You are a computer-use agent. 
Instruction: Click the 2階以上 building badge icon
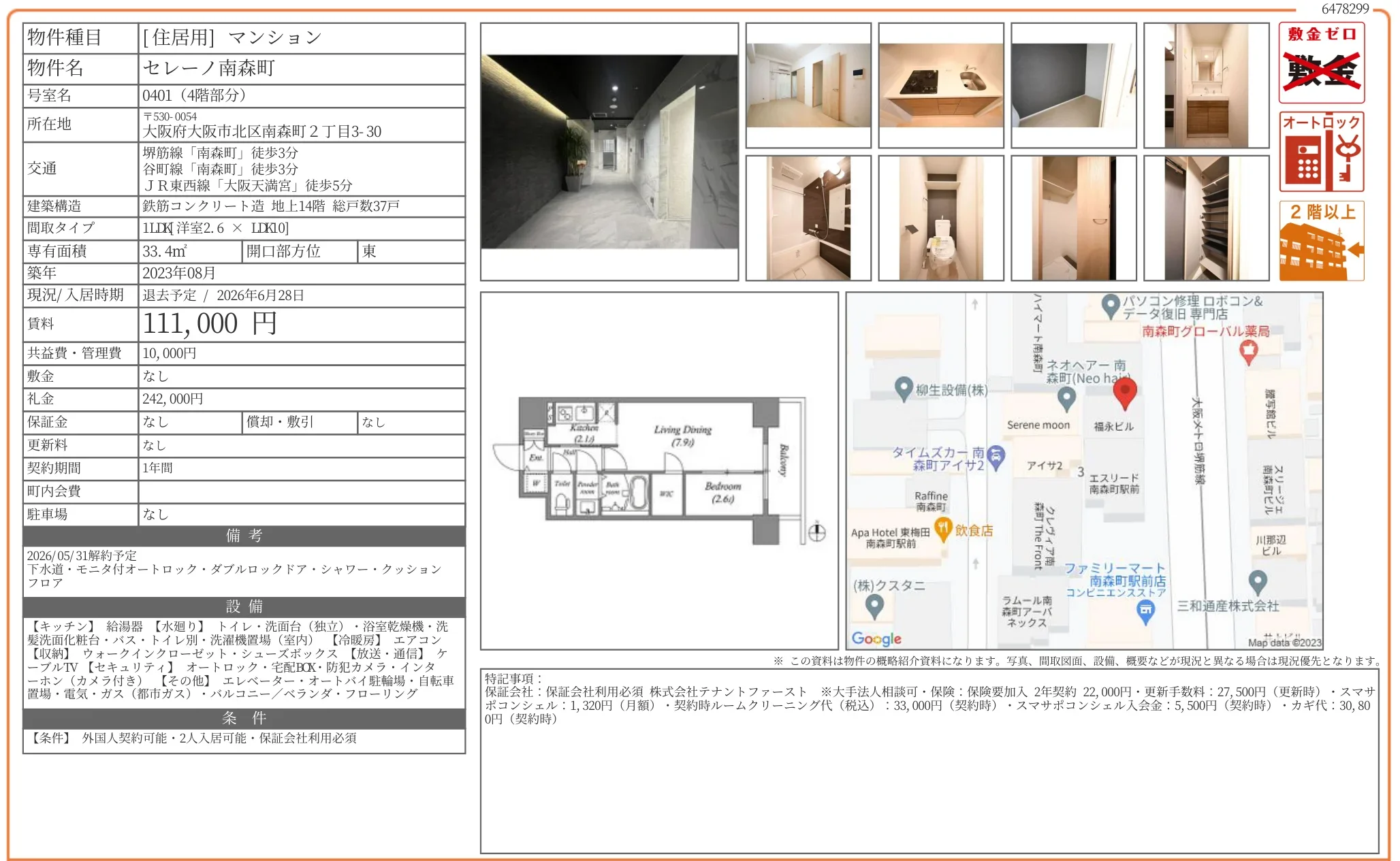[1321, 241]
